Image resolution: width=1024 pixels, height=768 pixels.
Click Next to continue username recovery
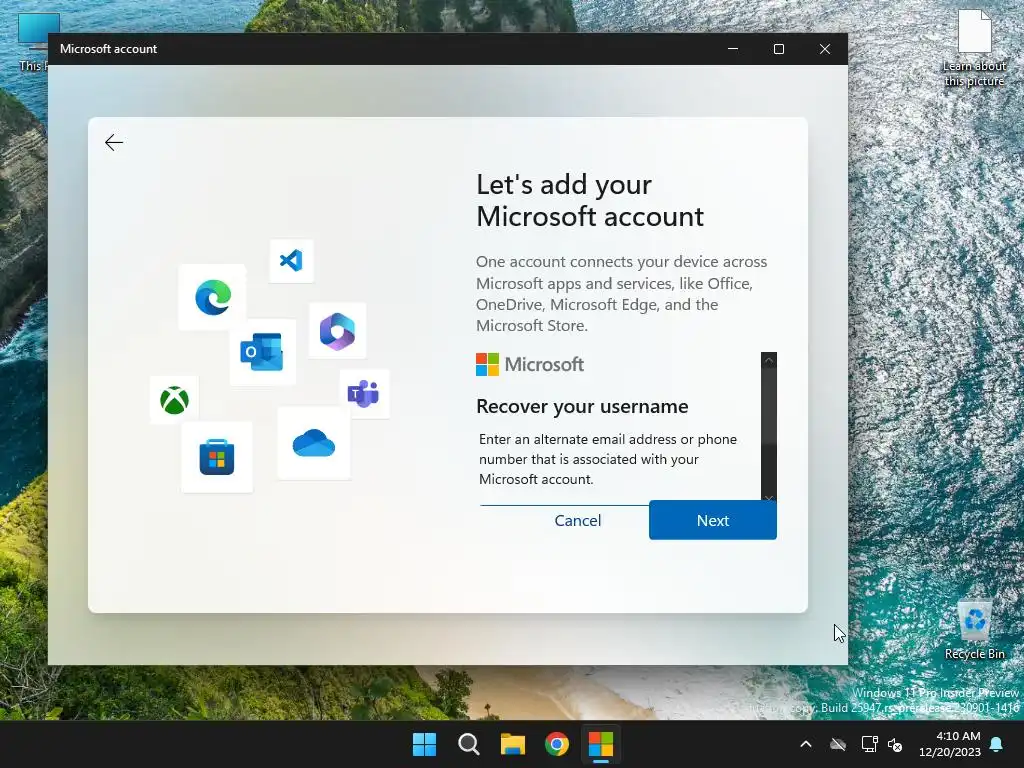712,520
